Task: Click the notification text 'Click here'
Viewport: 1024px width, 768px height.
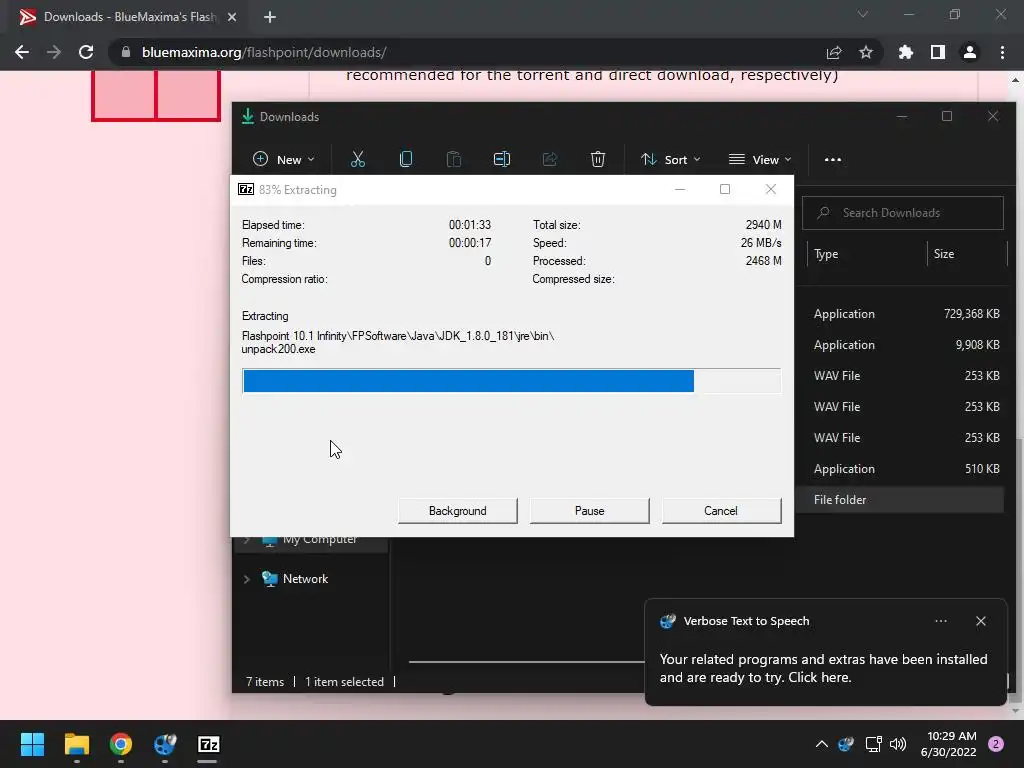Action: tap(819, 677)
